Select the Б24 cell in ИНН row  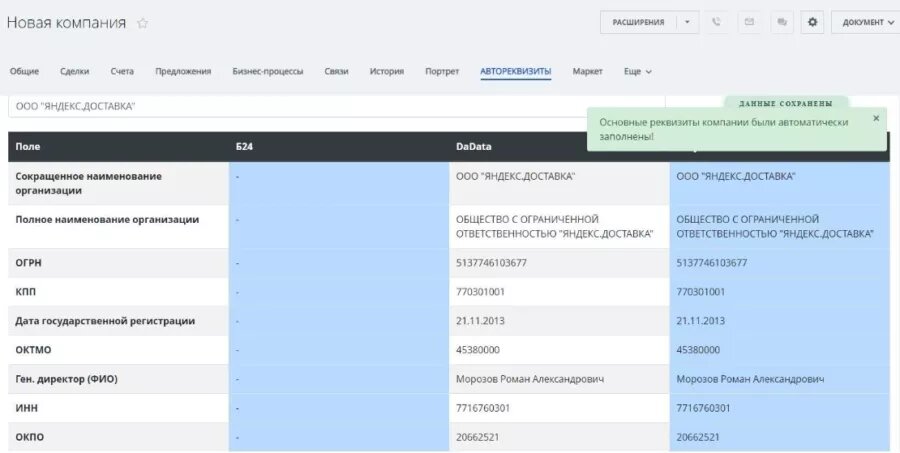pos(339,408)
